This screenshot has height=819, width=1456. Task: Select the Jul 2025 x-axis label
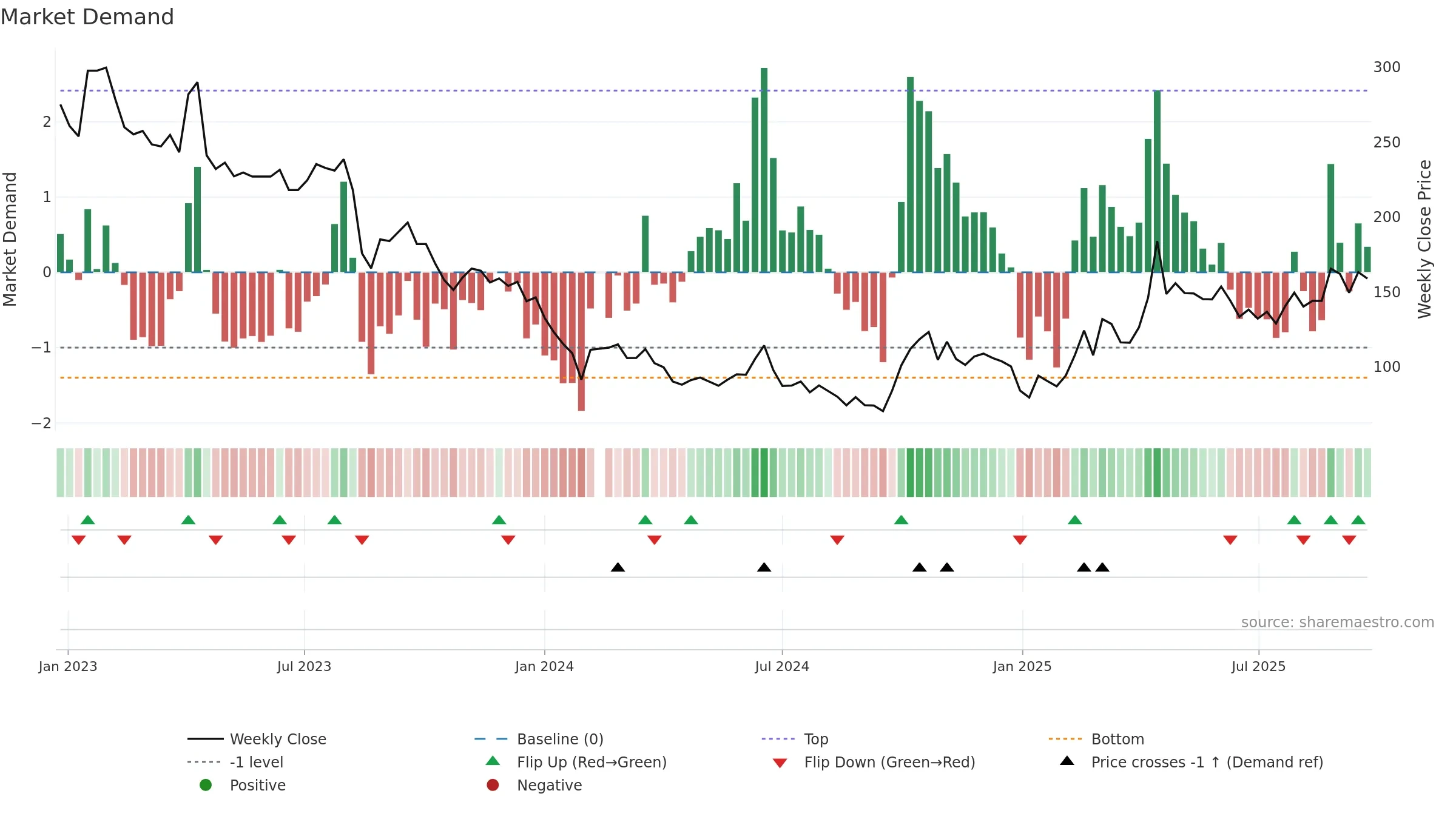pos(1258,667)
